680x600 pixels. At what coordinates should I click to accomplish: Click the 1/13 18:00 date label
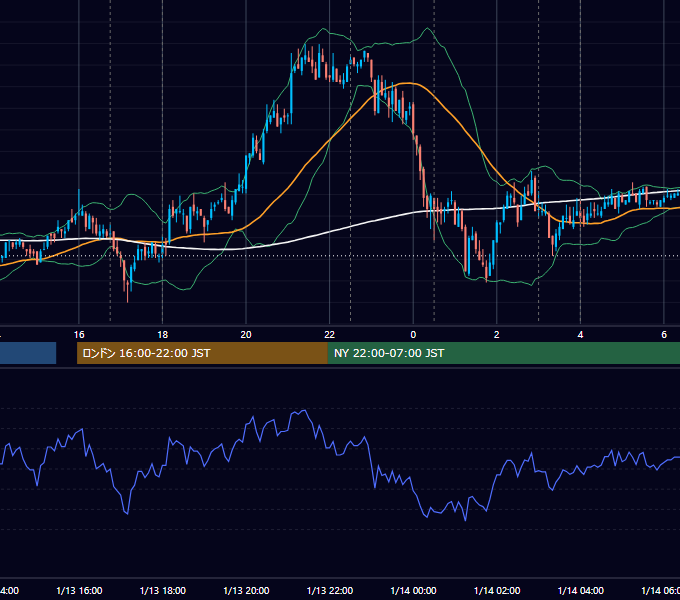pos(163,590)
